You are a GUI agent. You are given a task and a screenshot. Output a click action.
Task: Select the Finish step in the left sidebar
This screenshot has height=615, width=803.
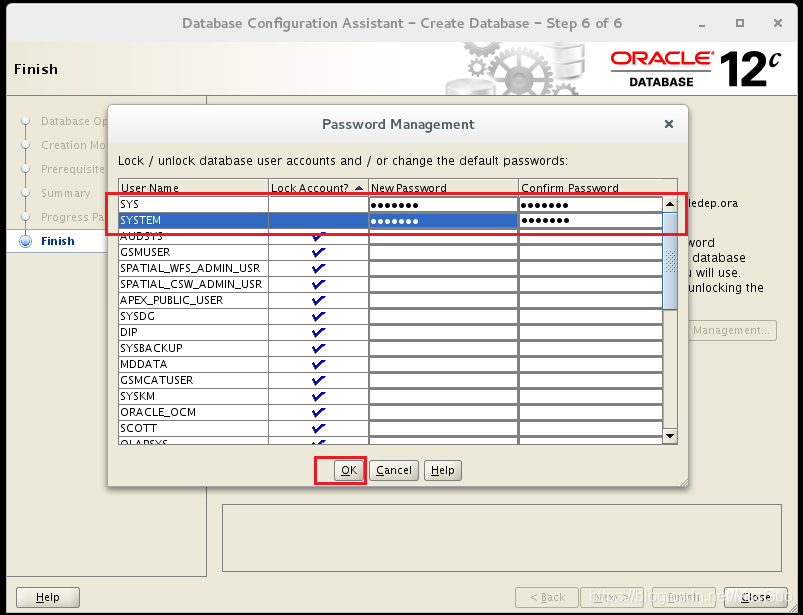pyautogui.click(x=57, y=241)
